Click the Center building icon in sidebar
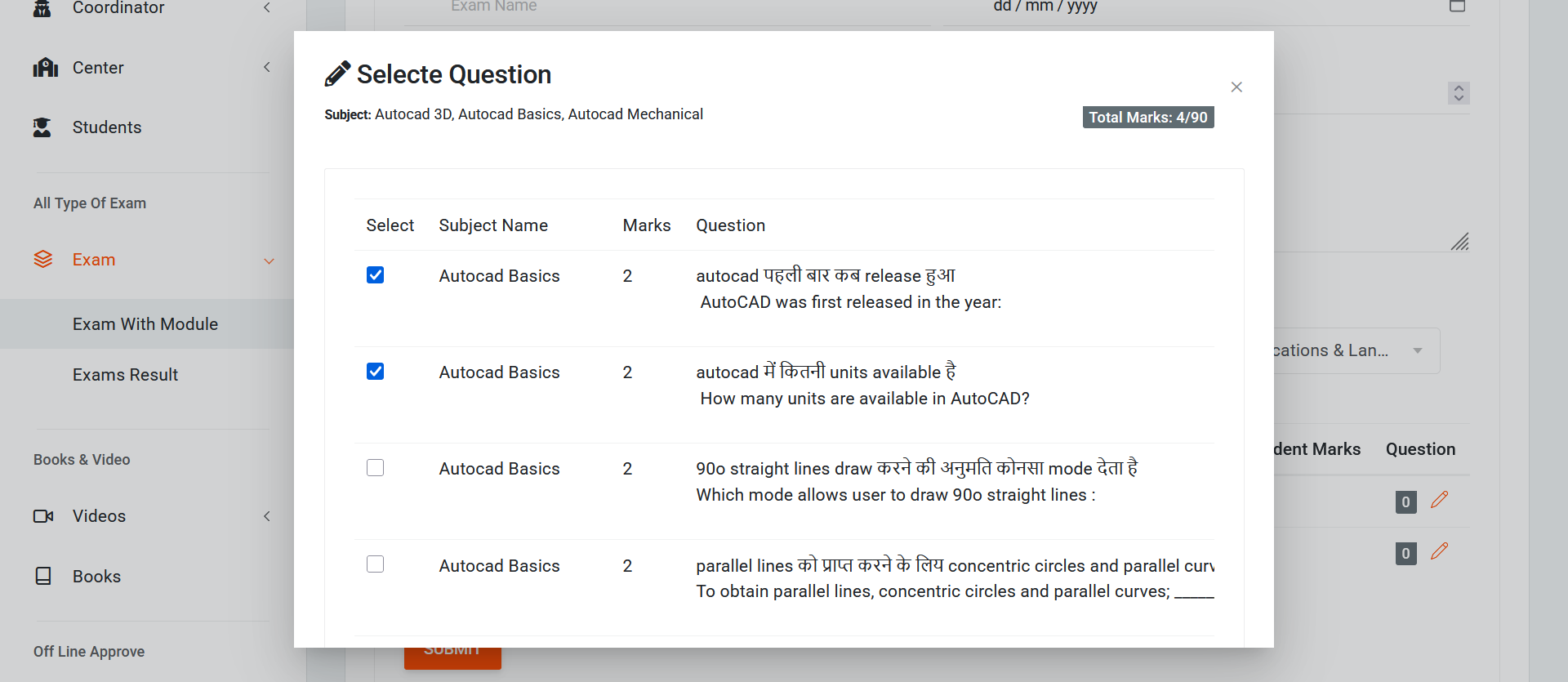Viewport: 1568px width, 682px height. pyautogui.click(x=45, y=67)
